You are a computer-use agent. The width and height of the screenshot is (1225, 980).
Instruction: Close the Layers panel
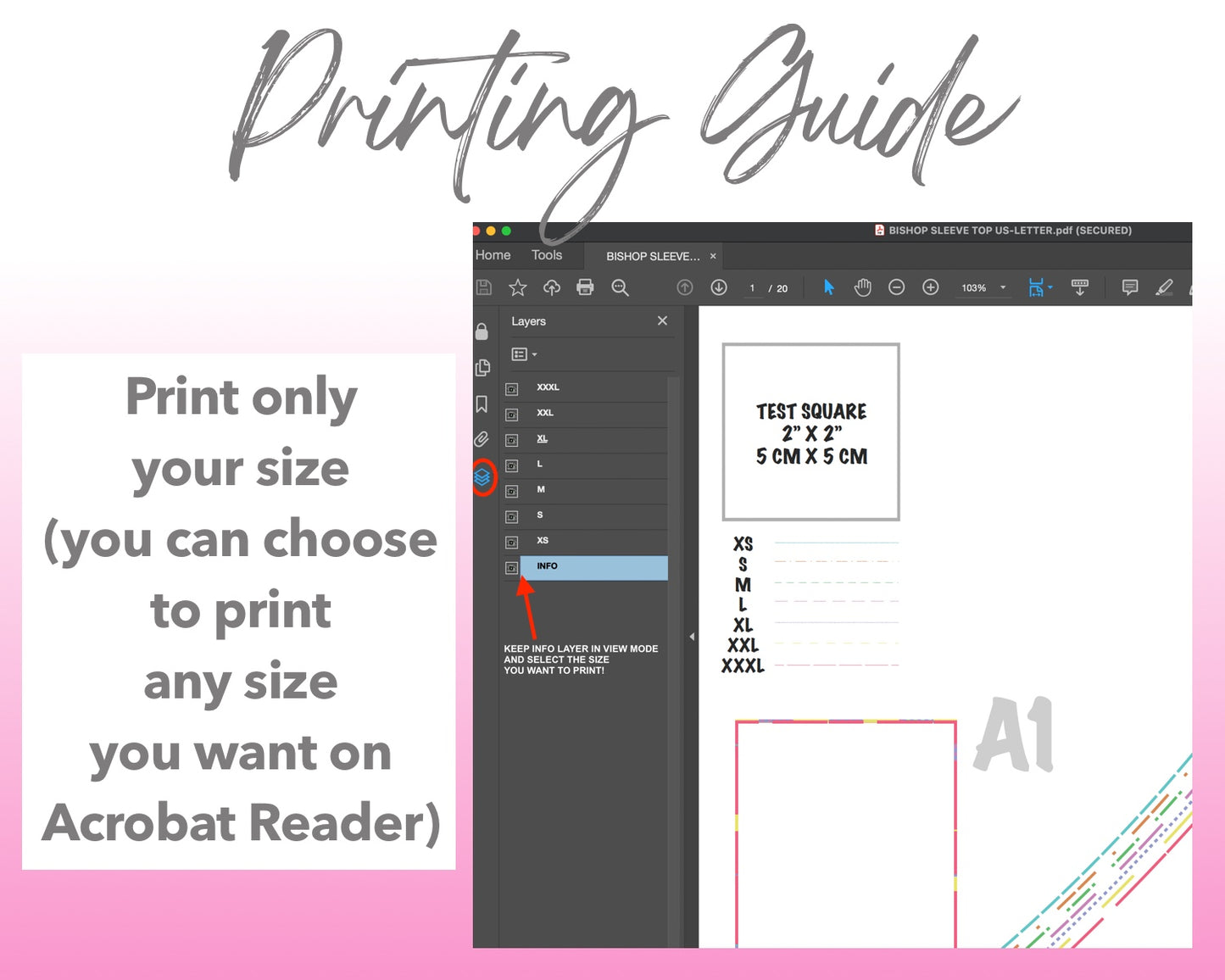pos(662,320)
